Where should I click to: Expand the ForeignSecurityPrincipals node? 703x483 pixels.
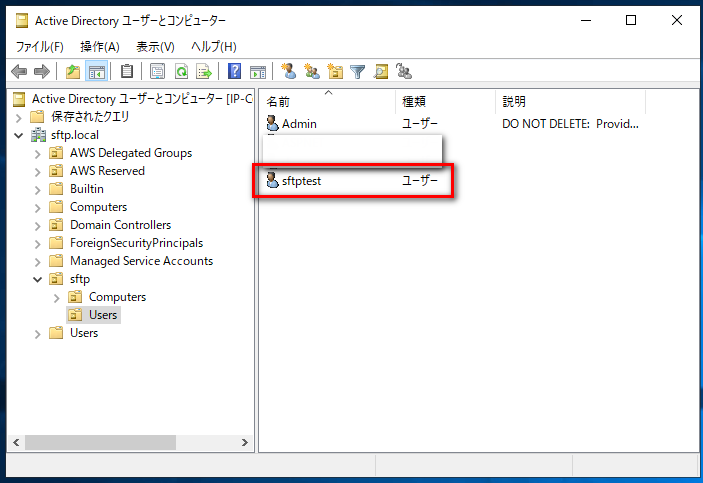[x=38, y=244]
